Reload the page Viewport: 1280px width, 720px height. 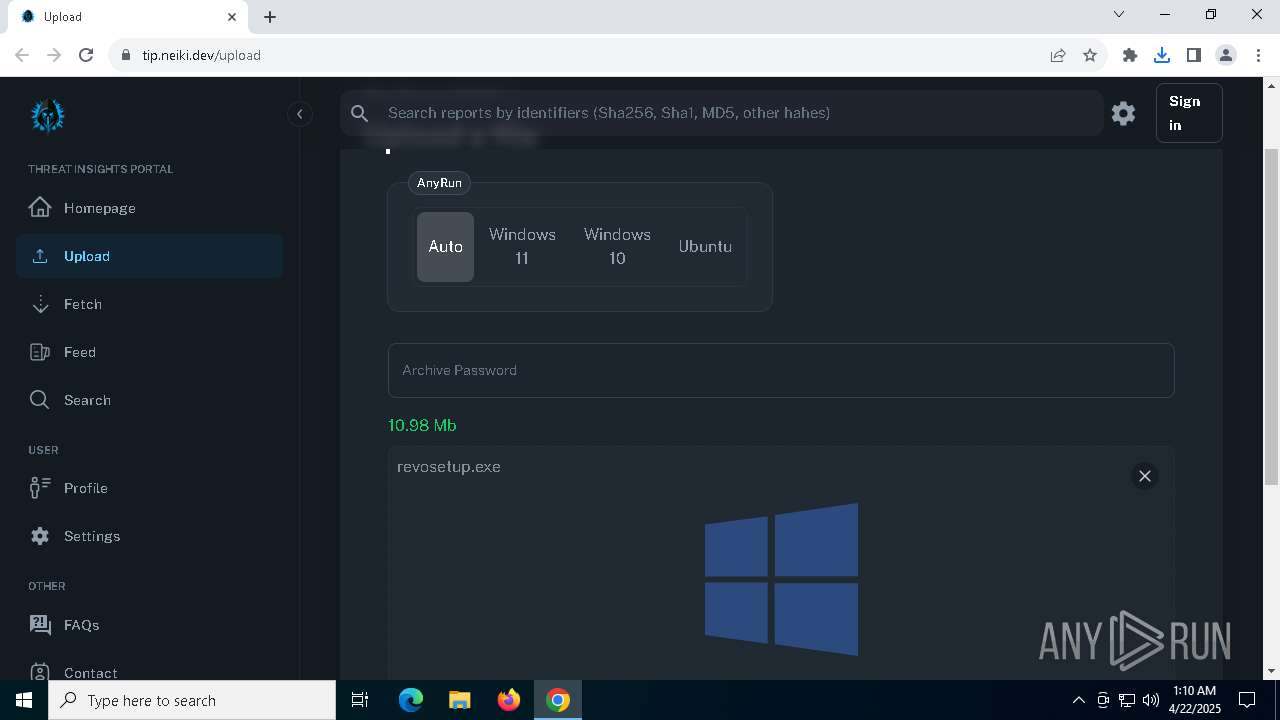[86, 55]
